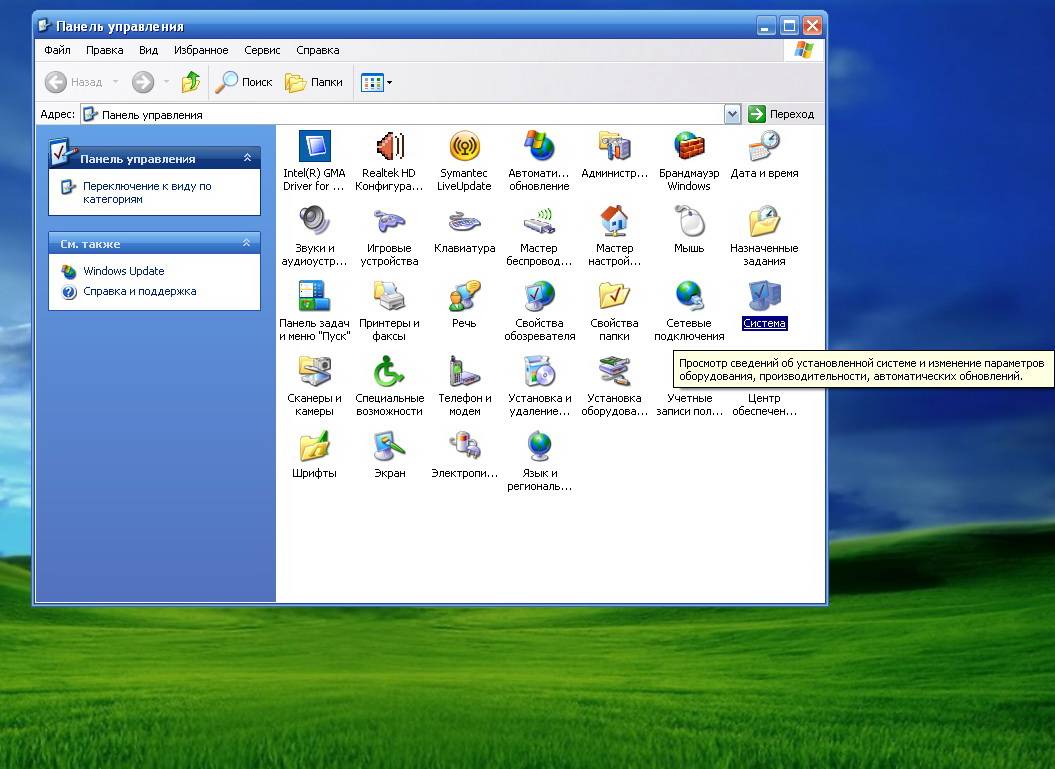Open Принтеры и факсы icon
Image resolution: width=1055 pixels, height=769 pixels.
click(390, 296)
